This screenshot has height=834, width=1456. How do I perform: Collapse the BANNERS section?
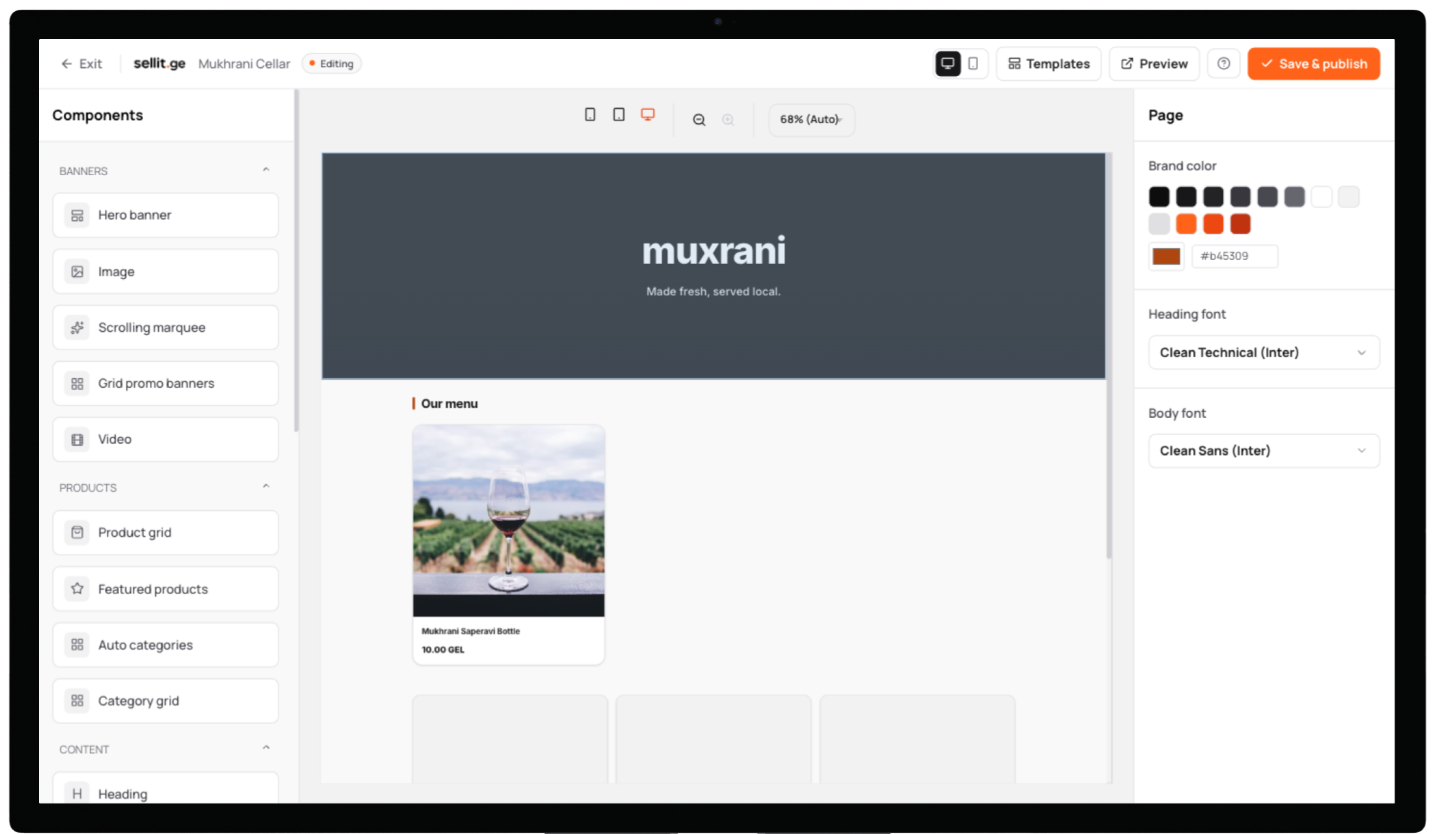tap(266, 170)
